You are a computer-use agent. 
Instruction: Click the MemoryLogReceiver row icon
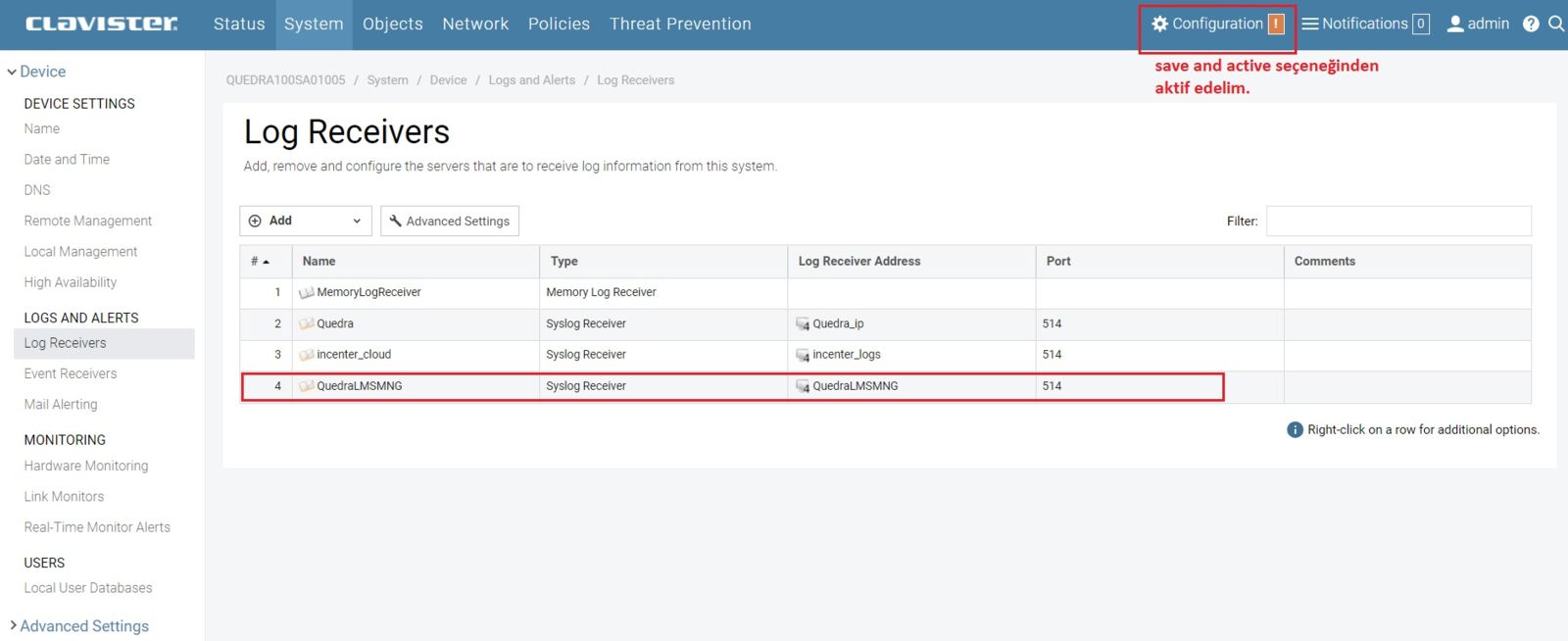(x=307, y=292)
